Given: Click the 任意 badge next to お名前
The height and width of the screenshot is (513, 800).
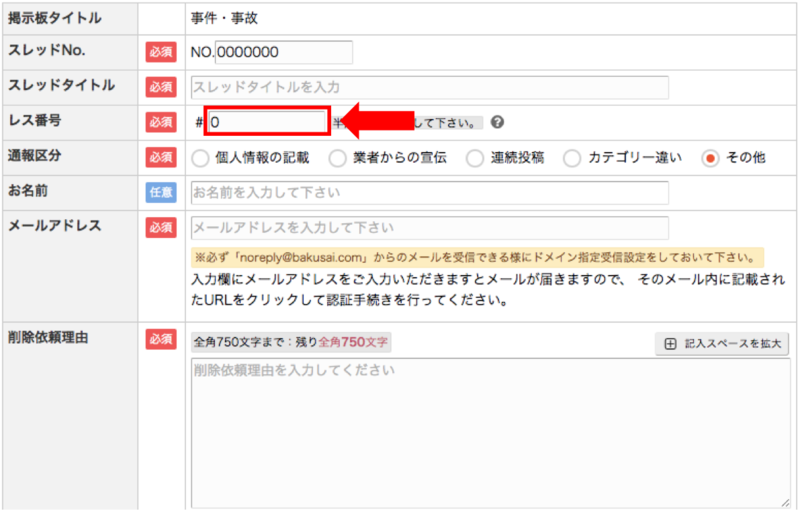Looking at the screenshot, I should click(161, 192).
